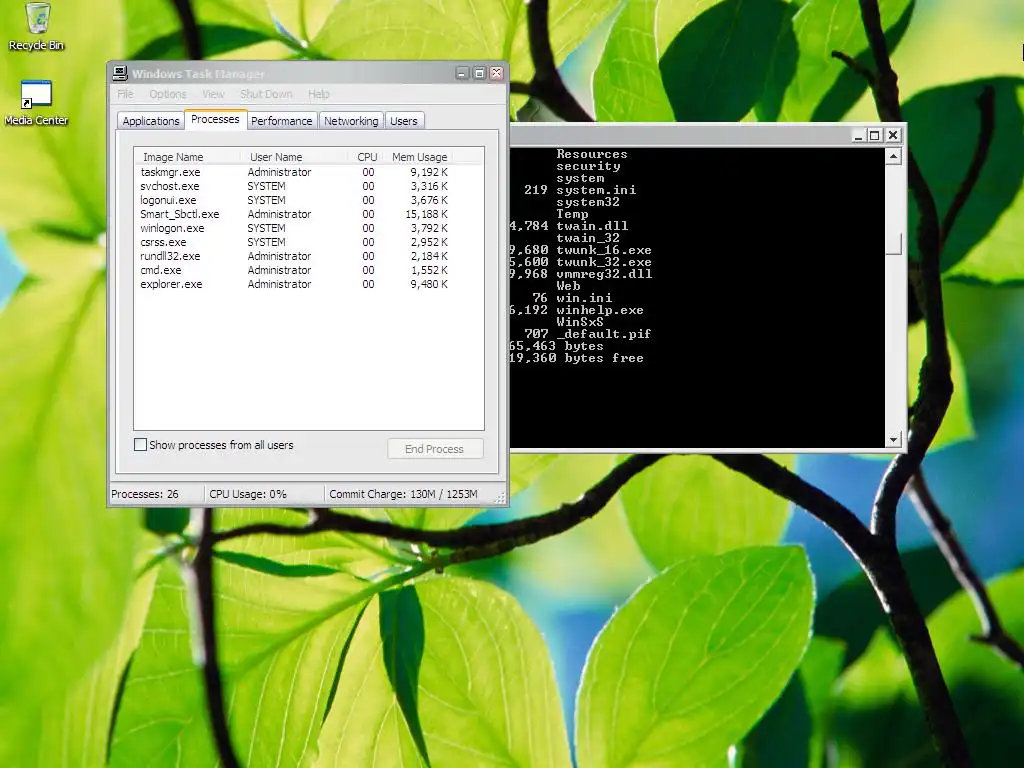Select the Smart_Sbctl.exe process row
Image resolution: width=1024 pixels, height=768 pixels.
(294, 214)
